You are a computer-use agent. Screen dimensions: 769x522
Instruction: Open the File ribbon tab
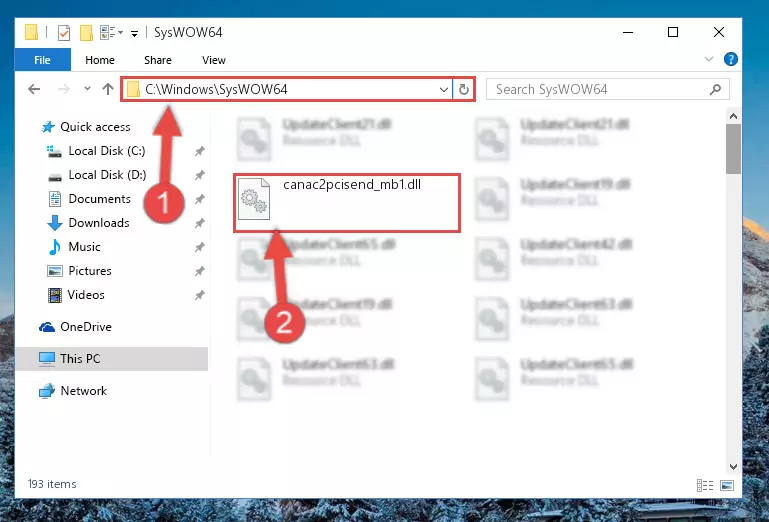point(43,60)
